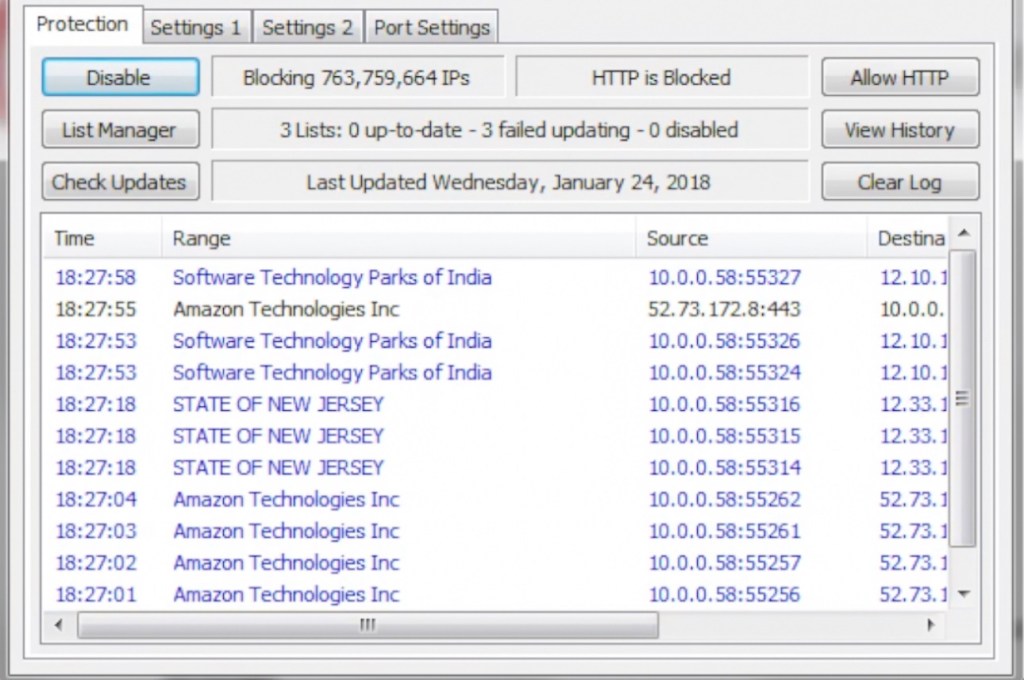The height and width of the screenshot is (680, 1024).
Task: Select the Protection tab
Action: (82, 25)
